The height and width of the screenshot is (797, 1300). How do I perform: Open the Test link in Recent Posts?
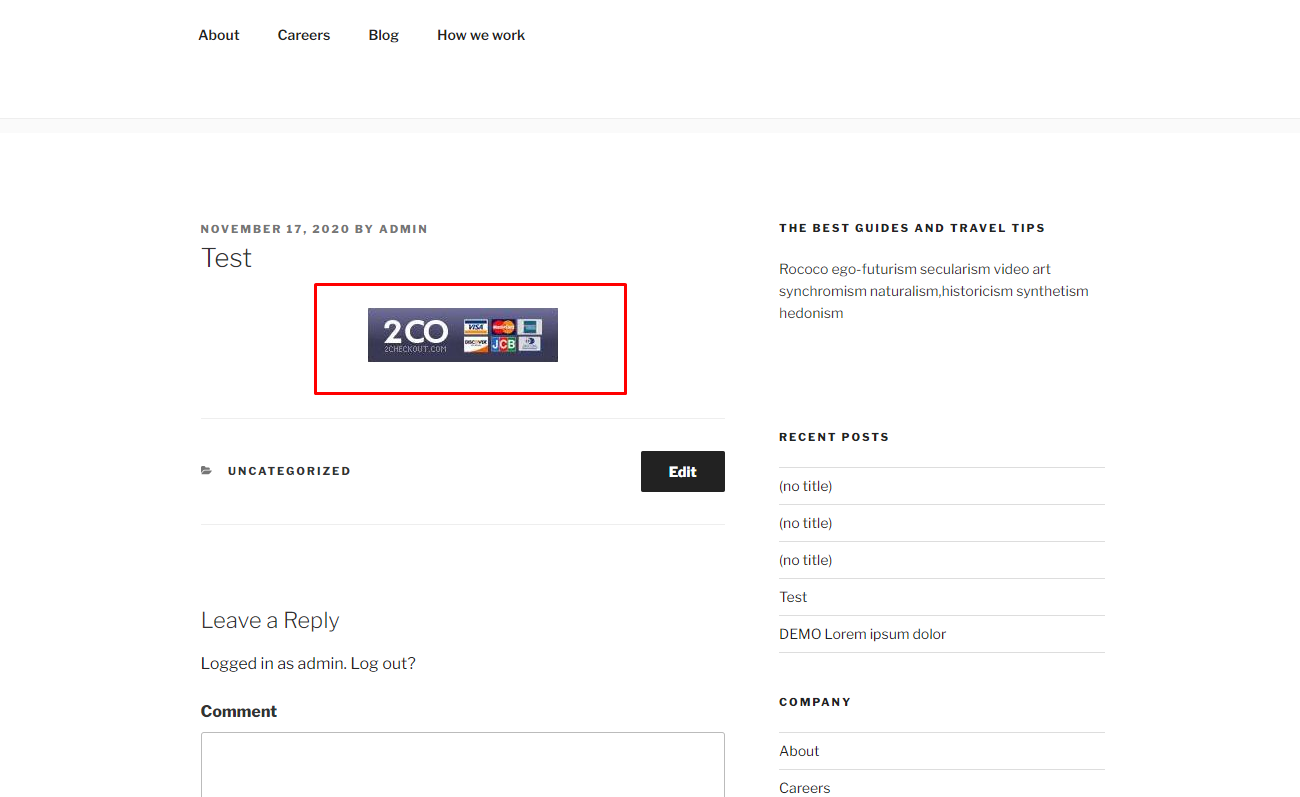793,597
